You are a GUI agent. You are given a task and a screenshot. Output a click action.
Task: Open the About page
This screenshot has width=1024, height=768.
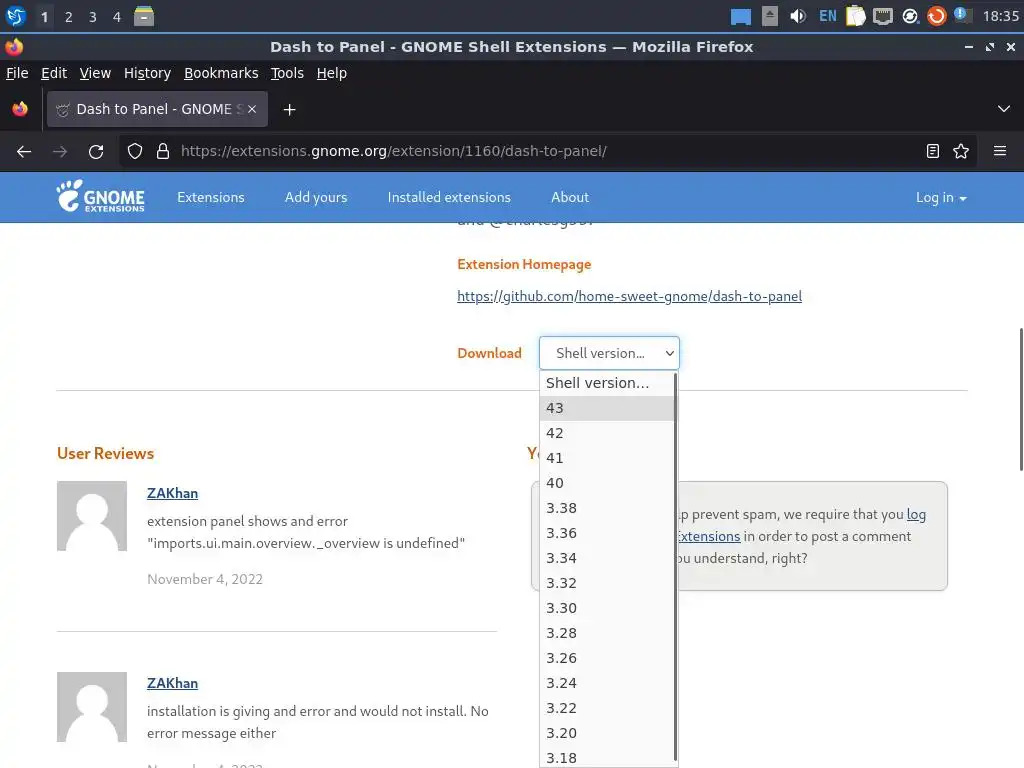click(570, 197)
